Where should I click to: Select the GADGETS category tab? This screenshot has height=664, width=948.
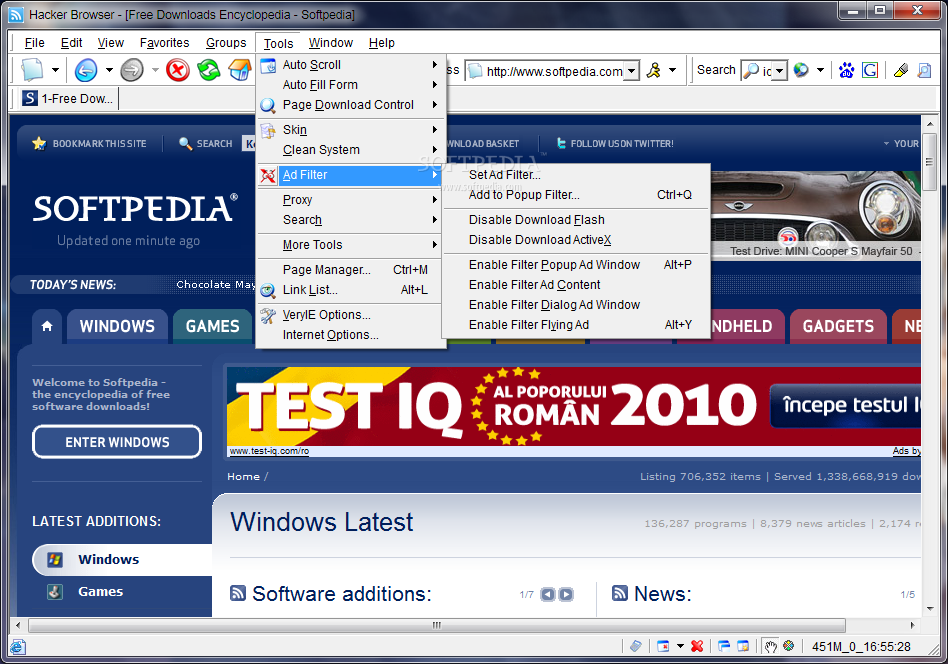click(x=838, y=327)
